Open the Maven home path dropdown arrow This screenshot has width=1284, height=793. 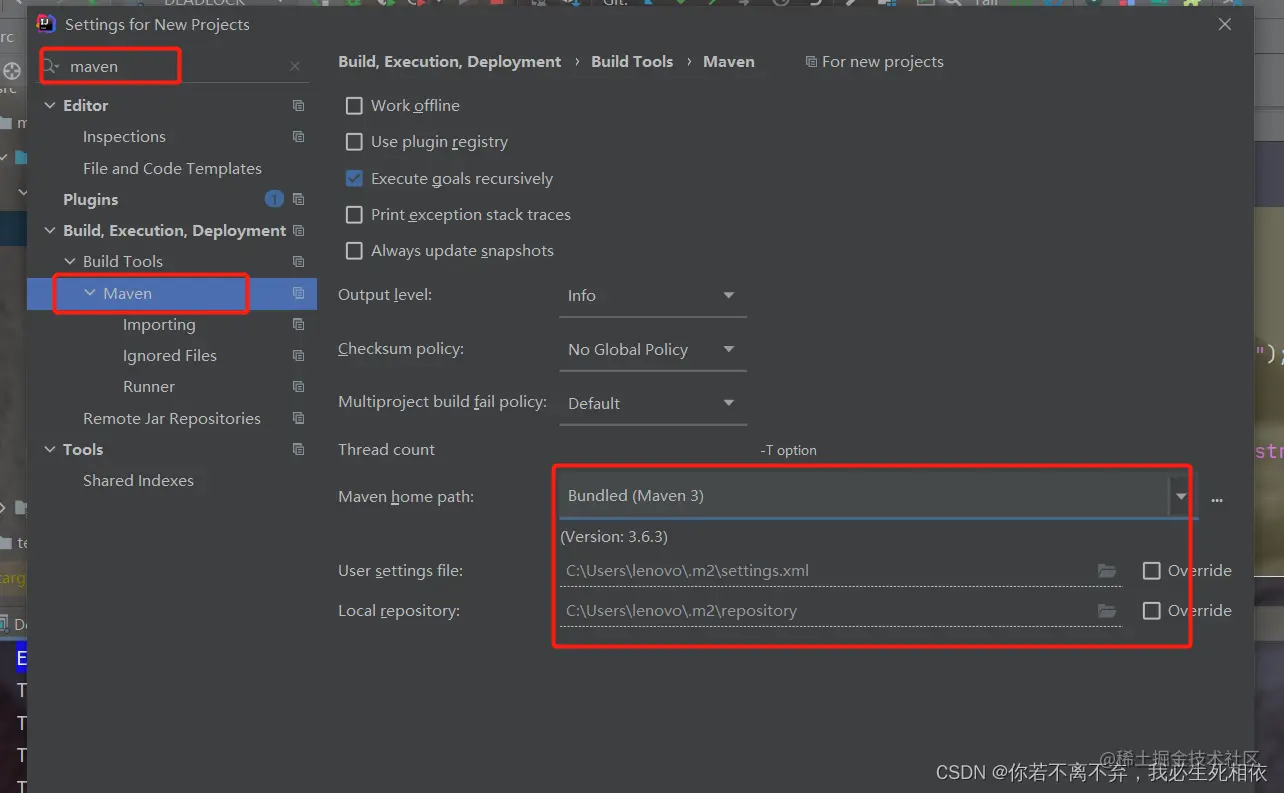point(1181,496)
